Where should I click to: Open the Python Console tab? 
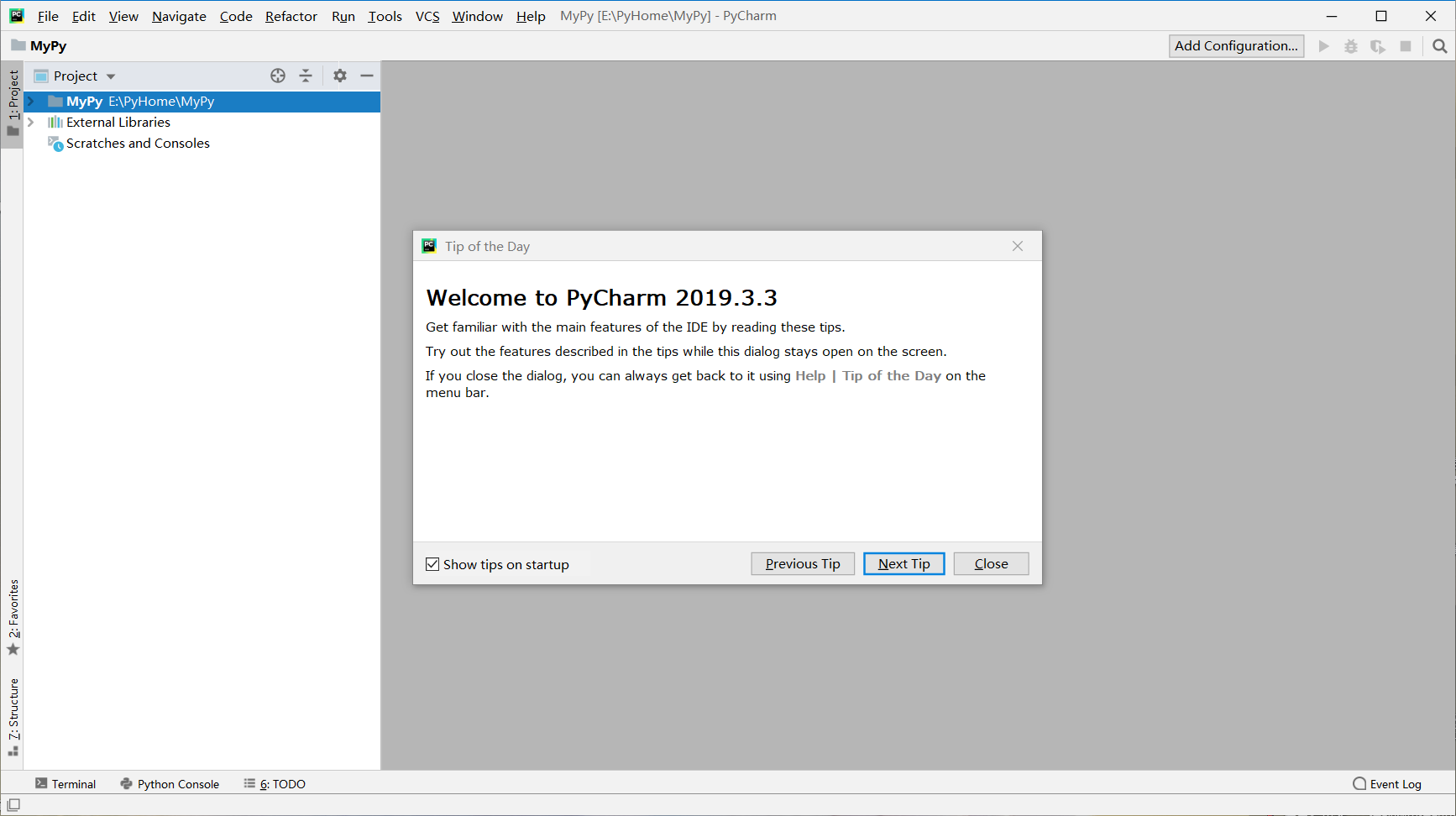170,783
